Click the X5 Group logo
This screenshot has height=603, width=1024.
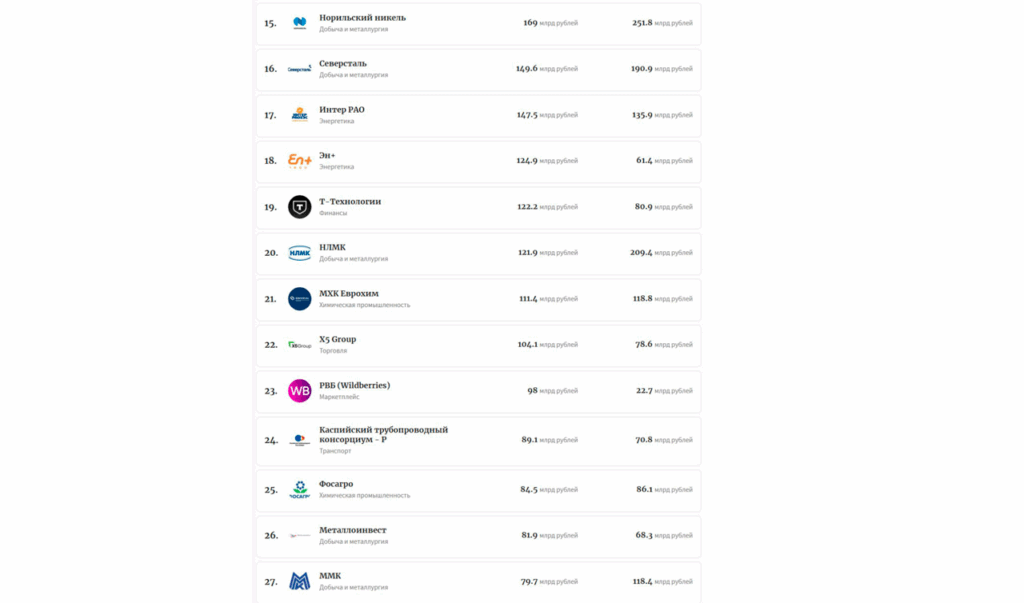(299, 345)
